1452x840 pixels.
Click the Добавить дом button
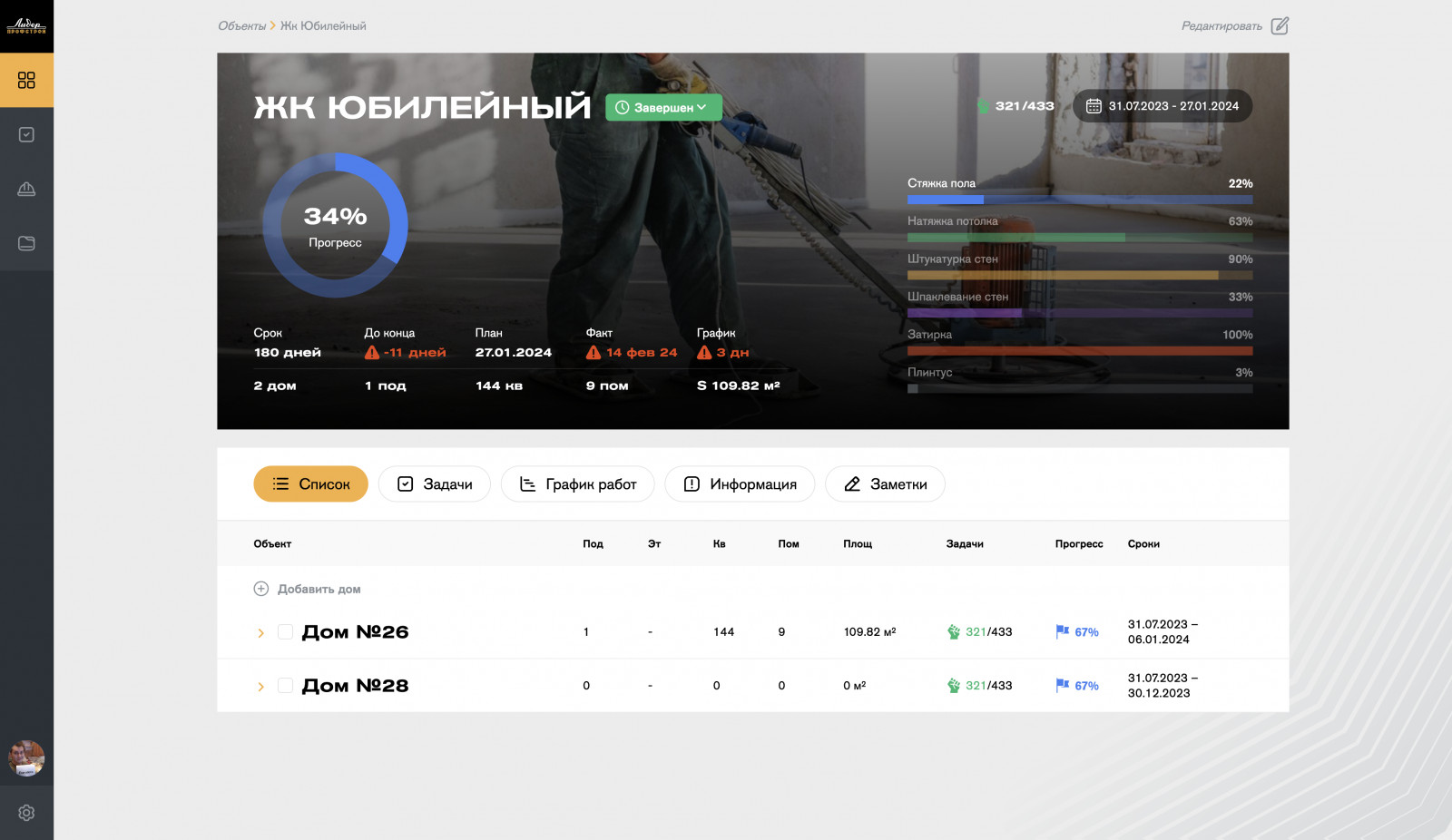[307, 589]
